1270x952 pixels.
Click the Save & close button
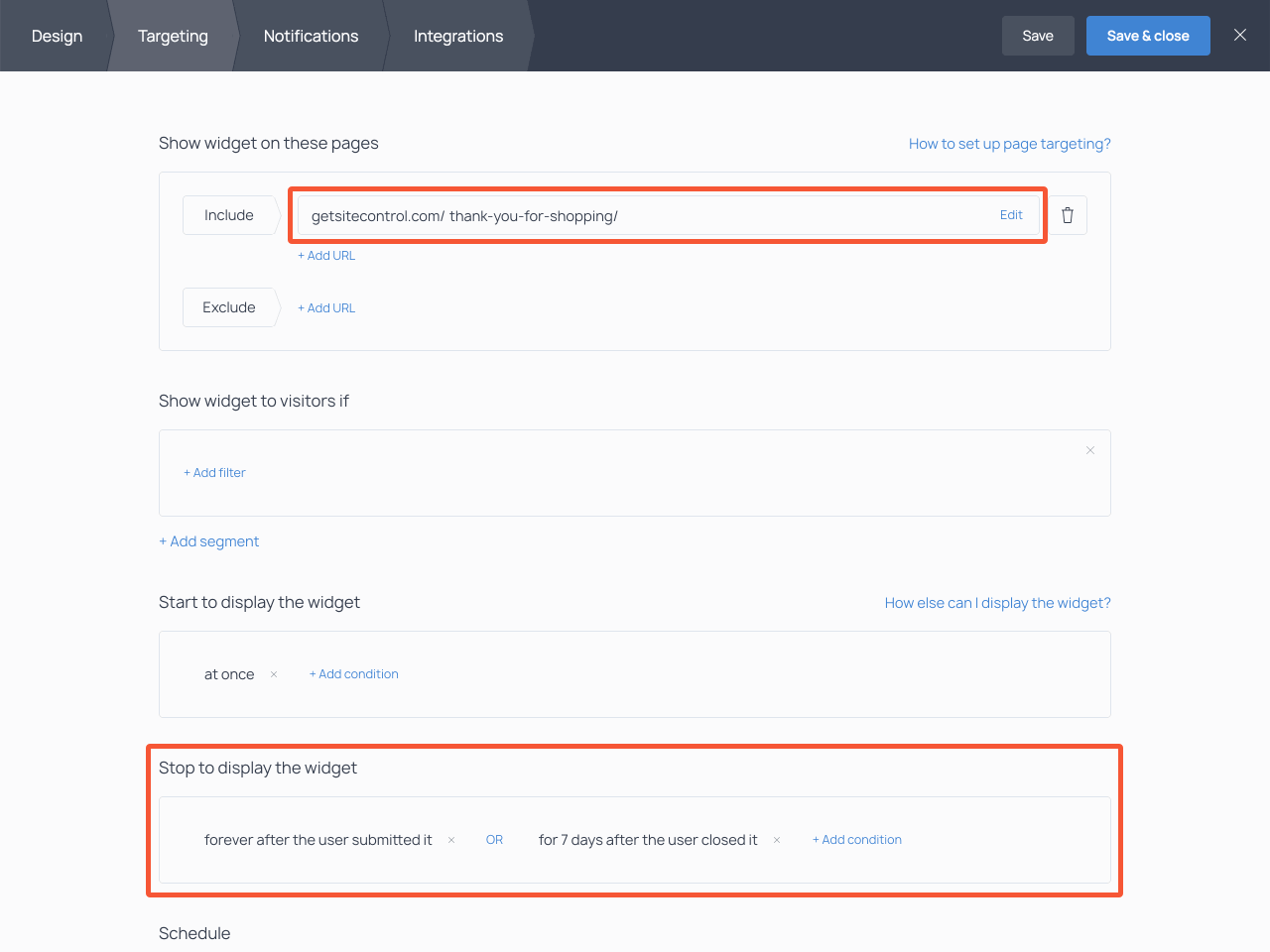point(1148,35)
